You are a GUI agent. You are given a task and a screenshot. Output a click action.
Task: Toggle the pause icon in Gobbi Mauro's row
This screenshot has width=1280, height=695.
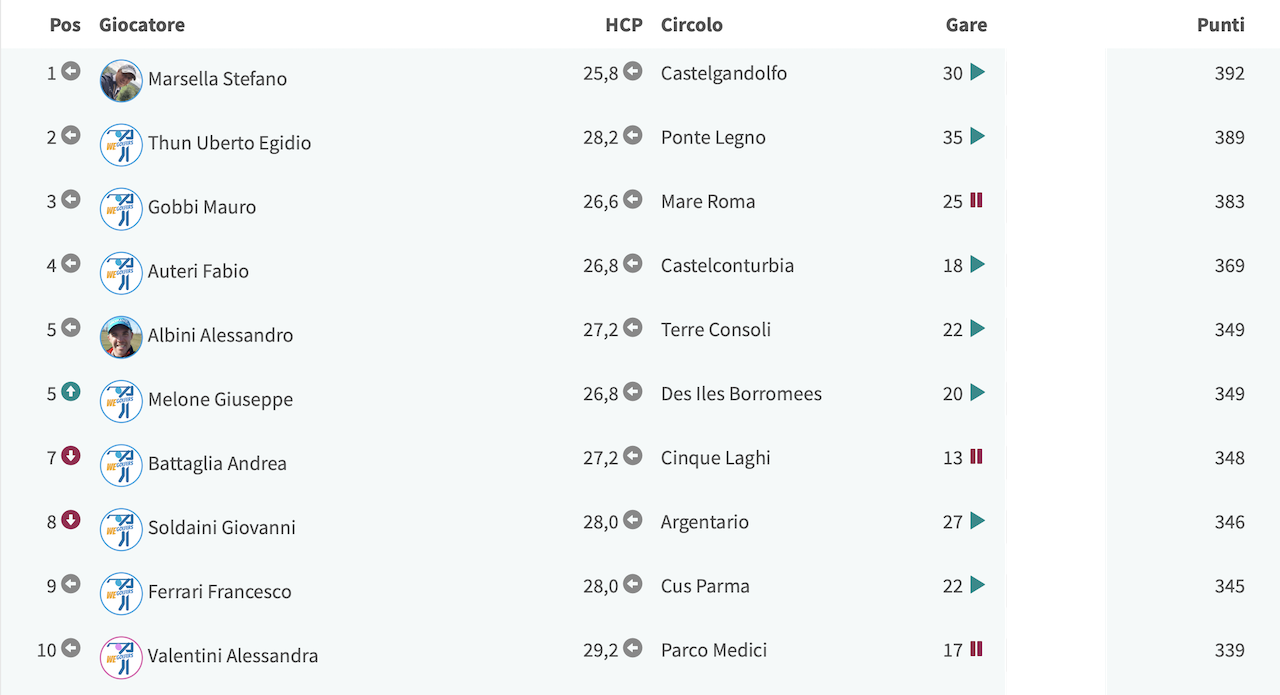tap(977, 200)
